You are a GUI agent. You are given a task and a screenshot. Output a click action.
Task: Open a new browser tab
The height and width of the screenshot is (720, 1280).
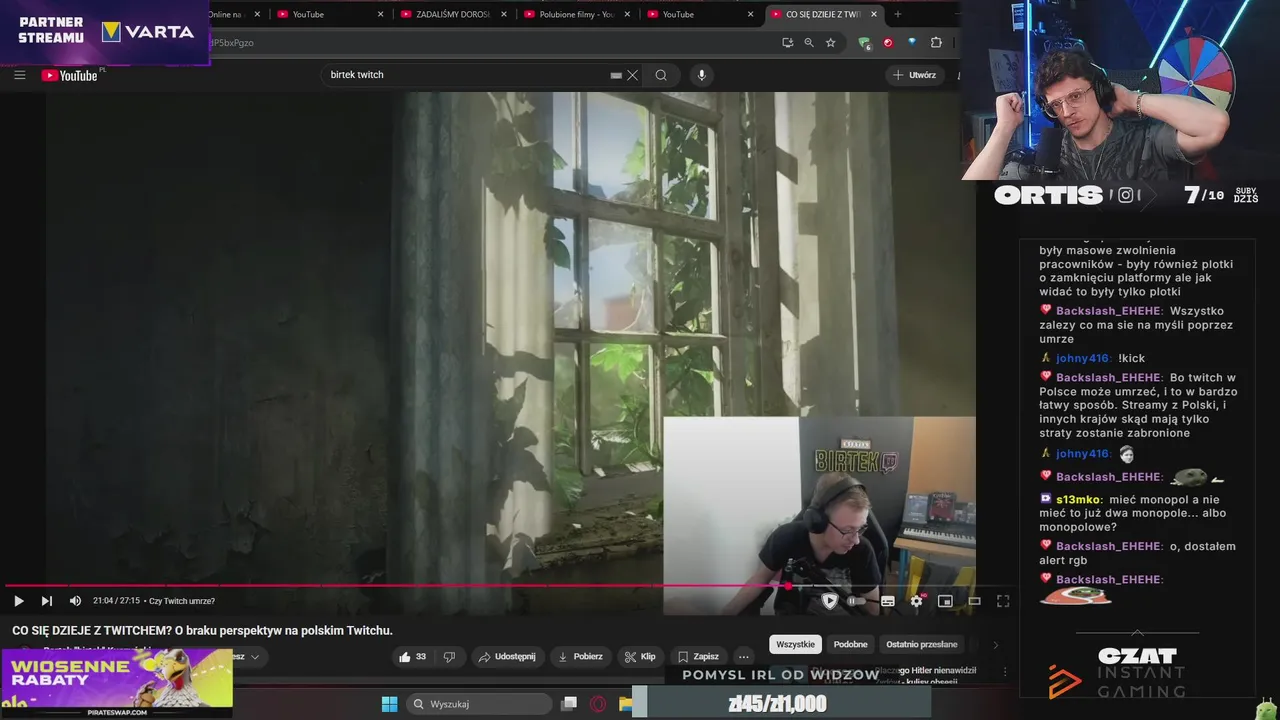click(x=897, y=14)
